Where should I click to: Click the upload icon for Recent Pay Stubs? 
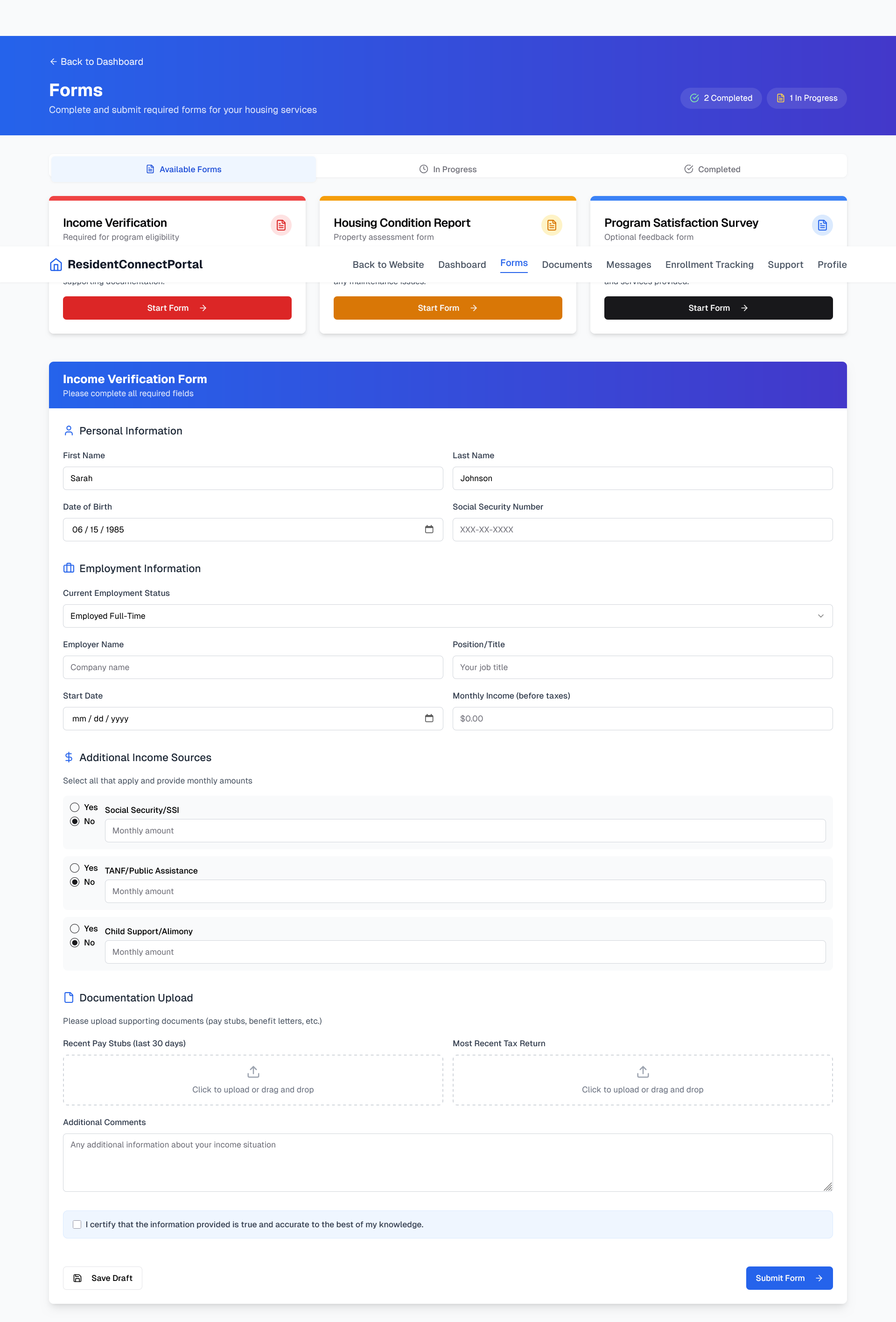(252, 1071)
